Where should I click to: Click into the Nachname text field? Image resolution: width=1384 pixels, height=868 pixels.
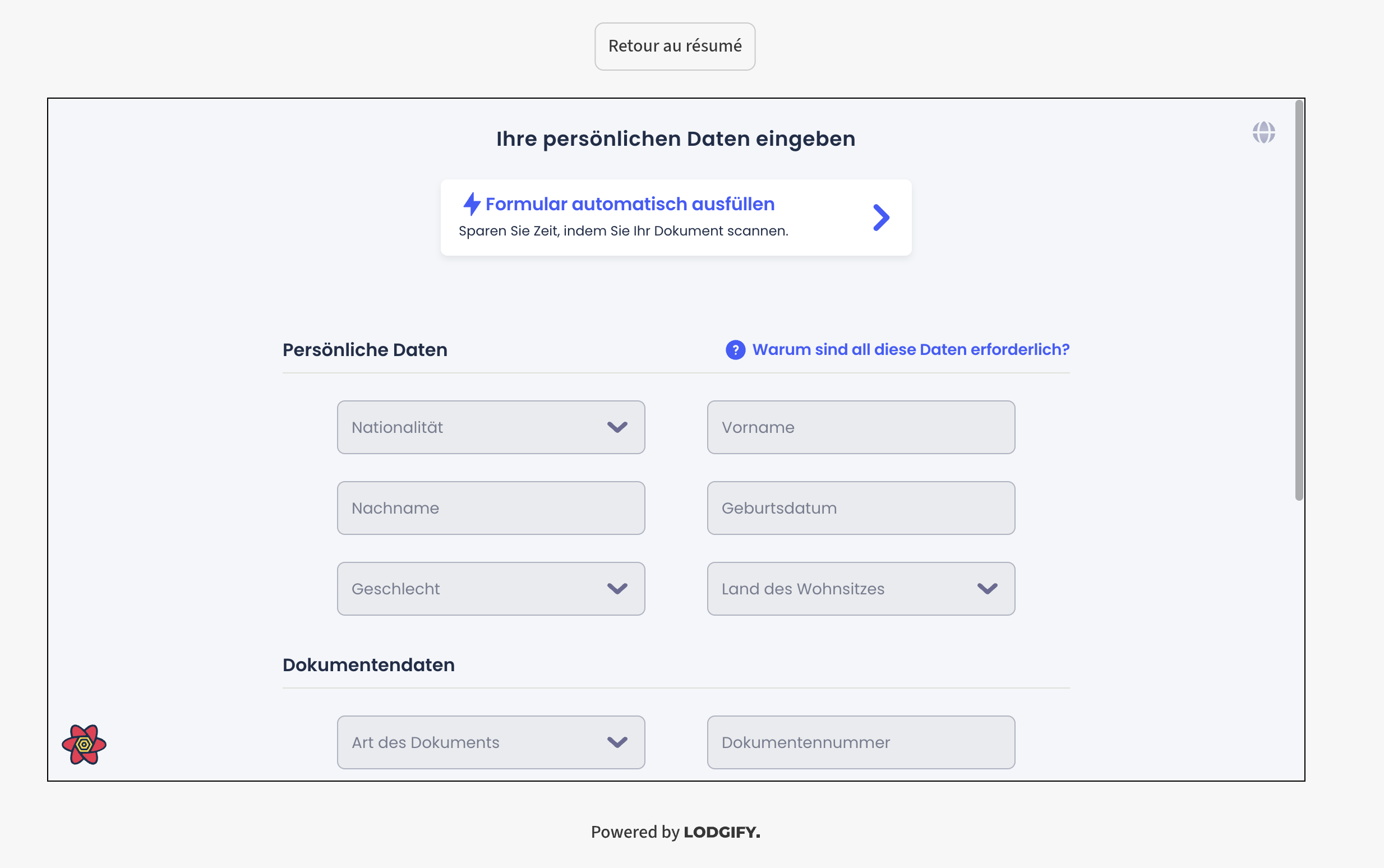(x=491, y=508)
